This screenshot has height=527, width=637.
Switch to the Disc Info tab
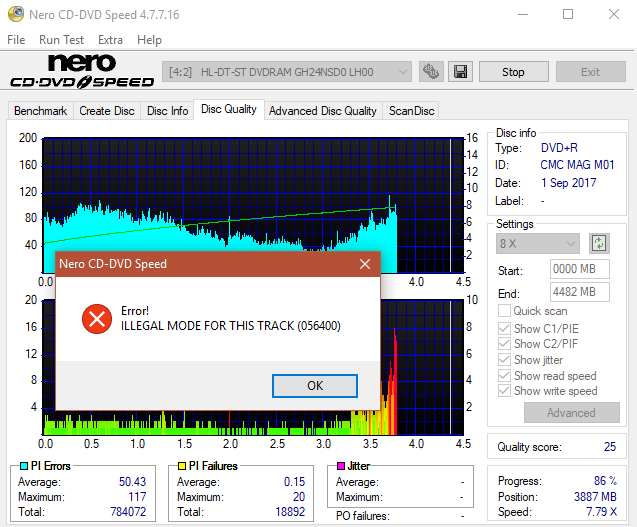pyautogui.click(x=167, y=111)
